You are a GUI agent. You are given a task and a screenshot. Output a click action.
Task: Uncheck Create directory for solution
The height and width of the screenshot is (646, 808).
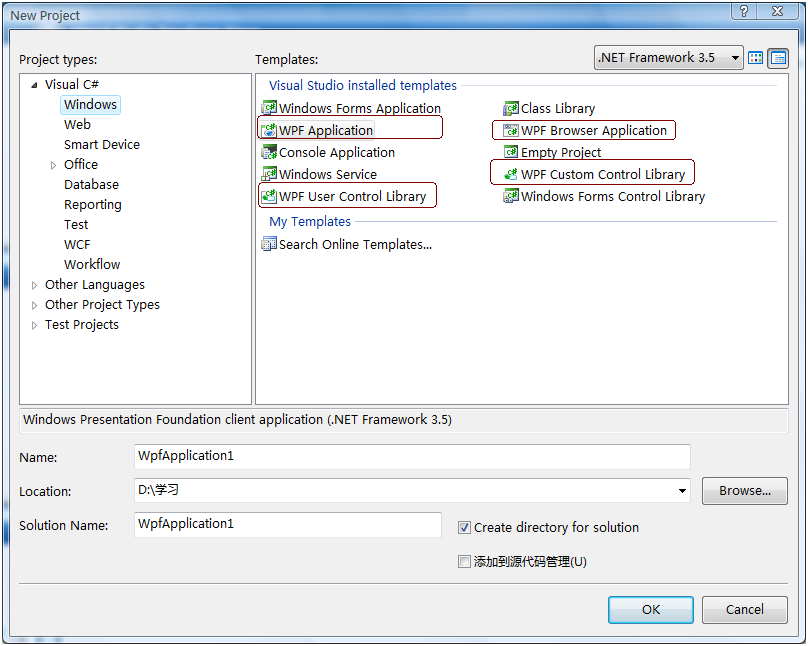pyautogui.click(x=464, y=527)
